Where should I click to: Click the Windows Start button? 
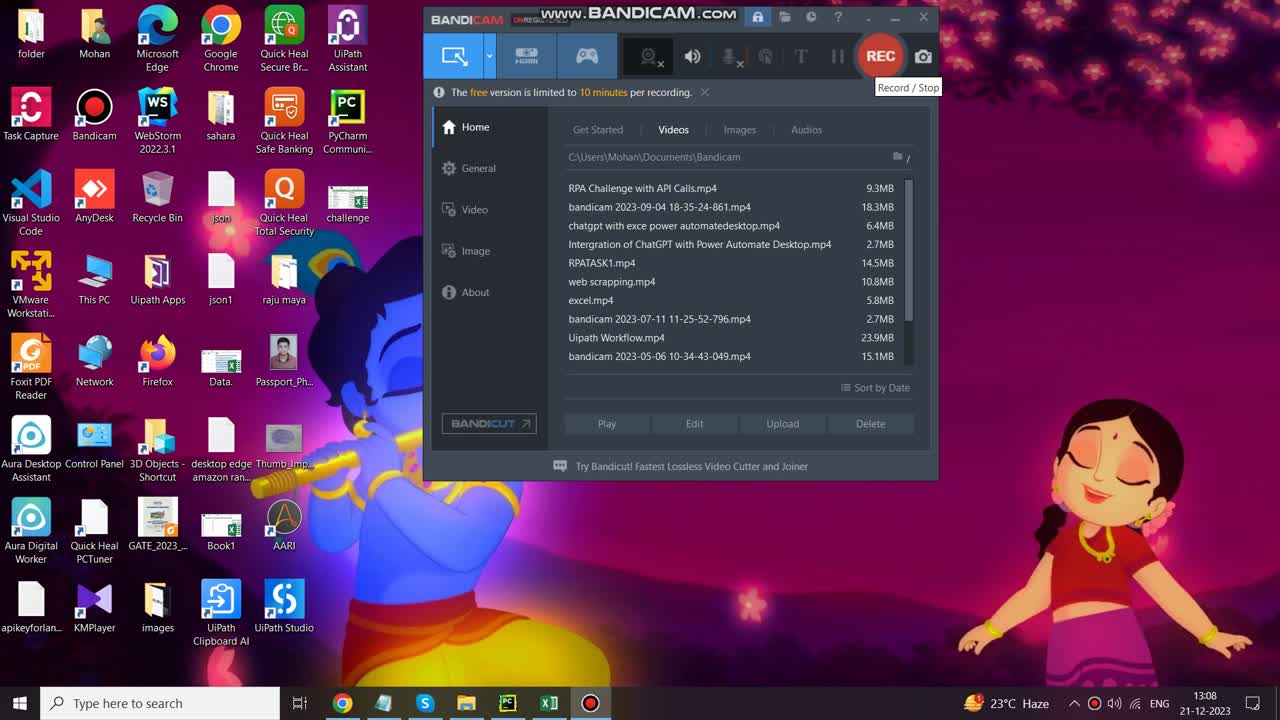coord(19,703)
